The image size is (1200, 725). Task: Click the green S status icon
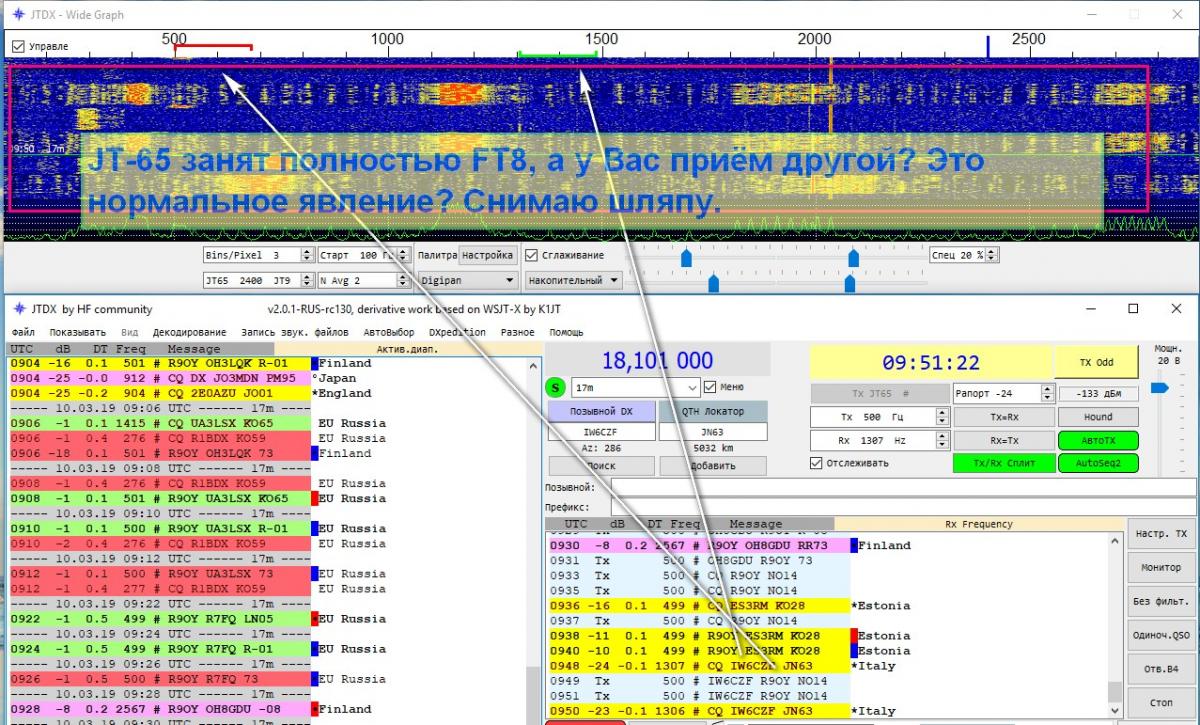pos(557,387)
